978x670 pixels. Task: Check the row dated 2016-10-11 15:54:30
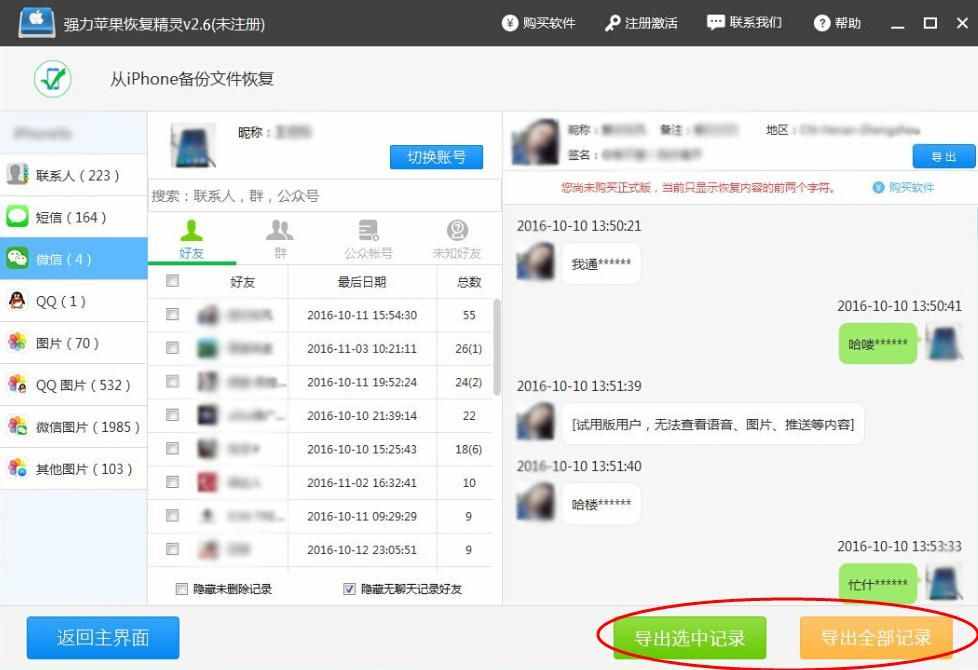[x=172, y=314]
